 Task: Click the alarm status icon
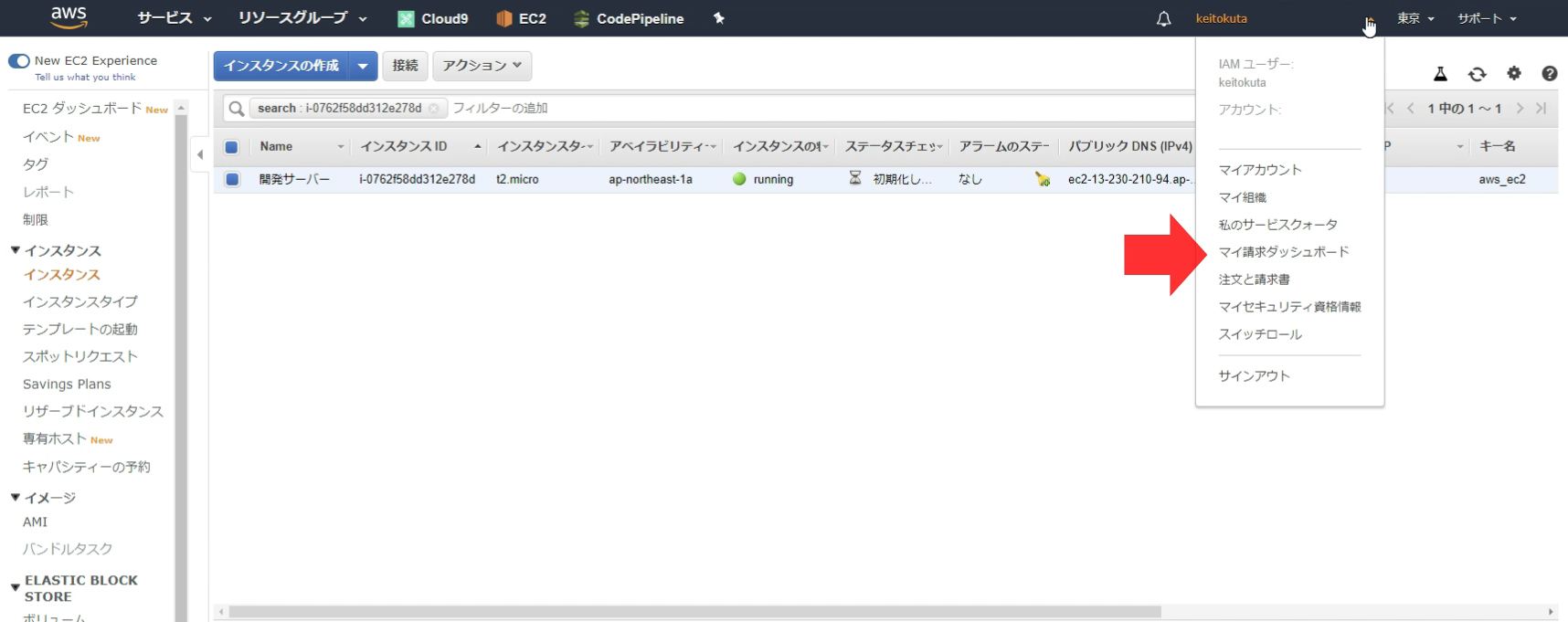click(x=1043, y=179)
